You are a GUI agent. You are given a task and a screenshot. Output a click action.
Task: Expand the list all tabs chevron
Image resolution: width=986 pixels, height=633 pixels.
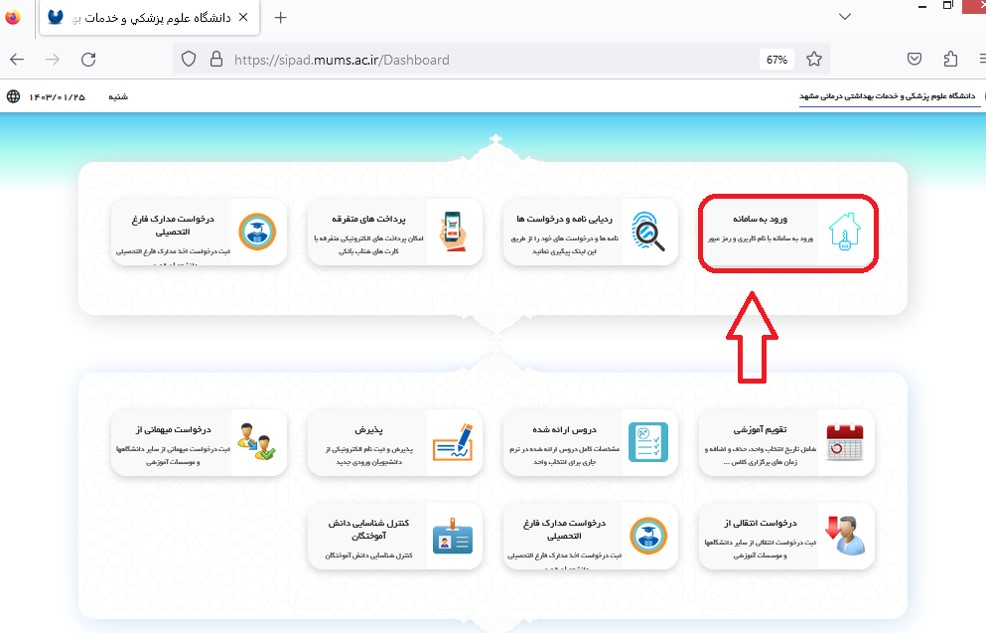pos(845,17)
